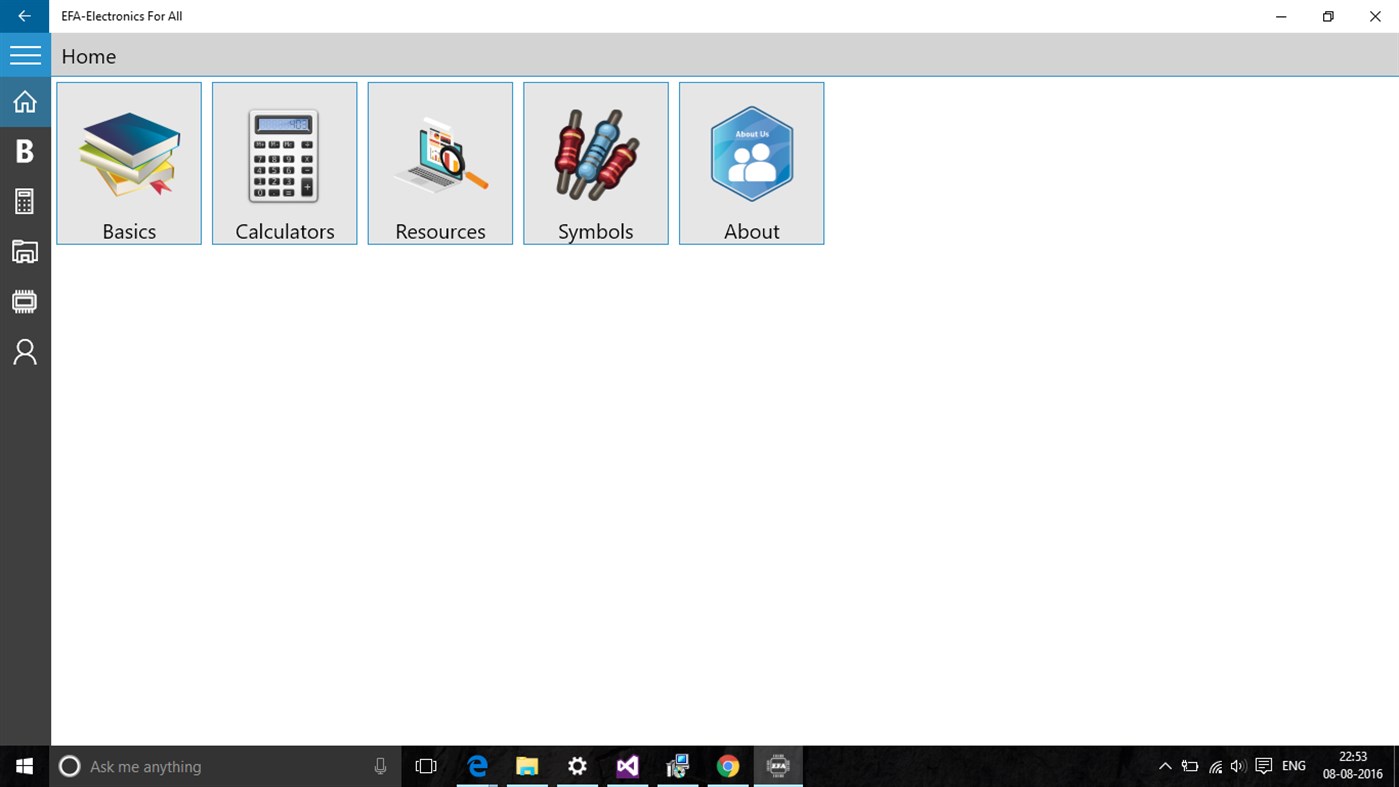The image size is (1399, 787).
Task: Select the Home icon in the sidebar
Action: pyautogui.click(x=24, y=100)
